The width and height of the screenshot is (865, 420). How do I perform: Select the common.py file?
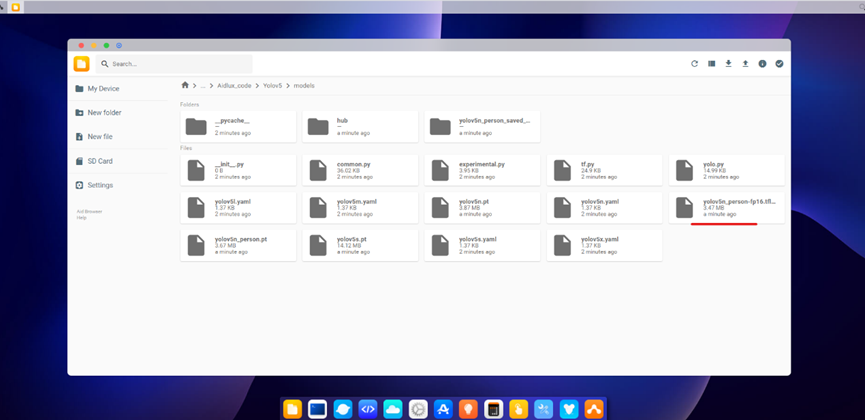coord(360,170)
